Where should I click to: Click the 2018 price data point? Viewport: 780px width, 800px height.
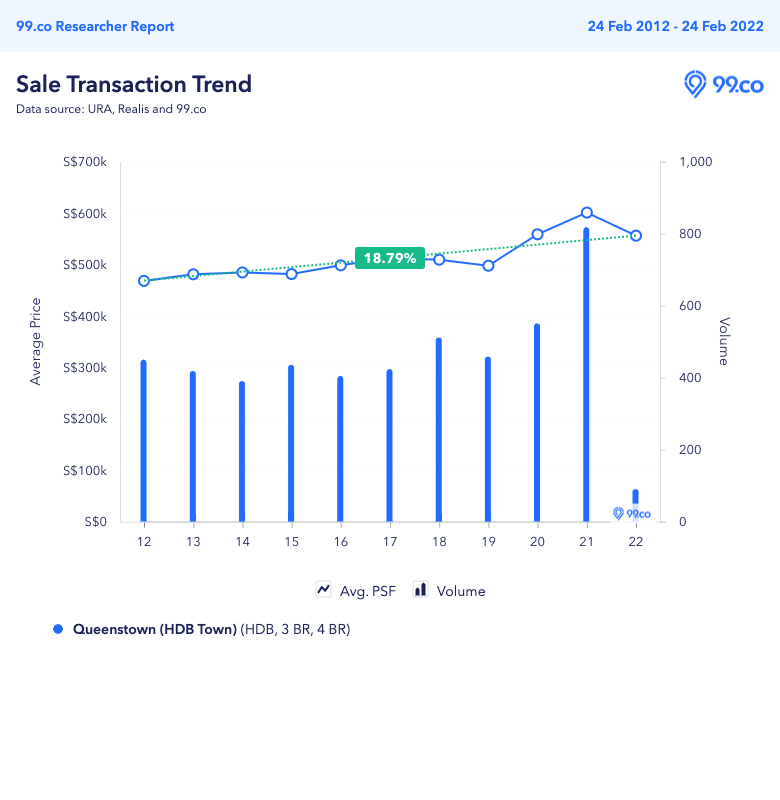[439, 260]
